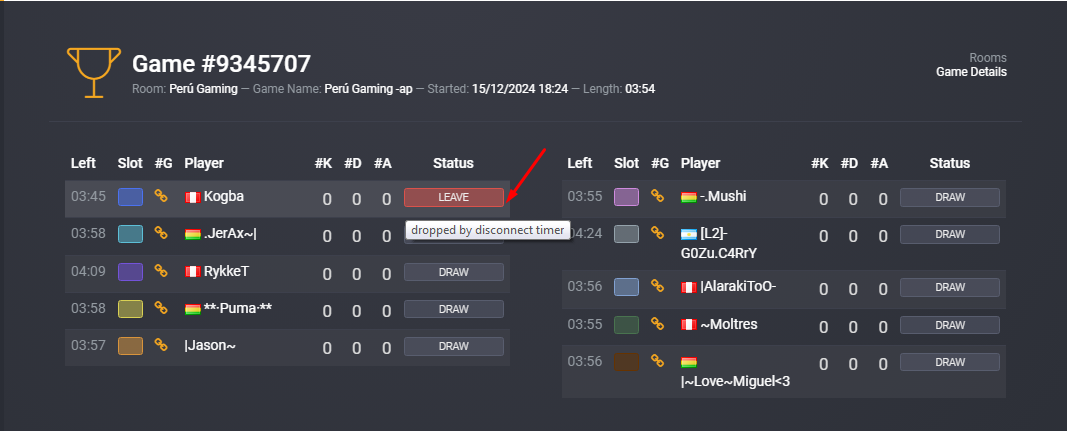1067x431 pixels.
Task: Open the Game Details link
Action: (971, 72)
